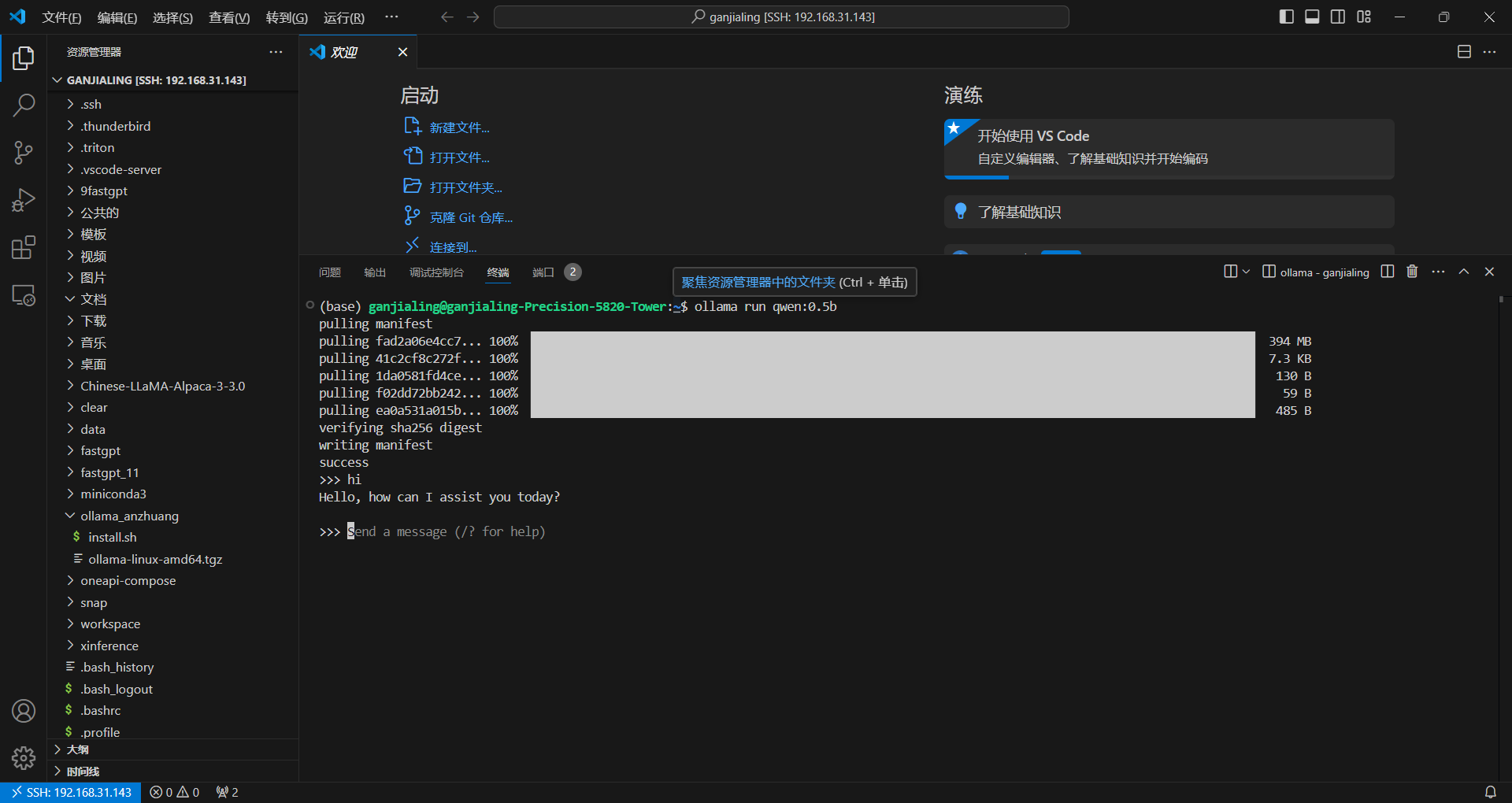Switch to Output panel tab

point(375,272)
